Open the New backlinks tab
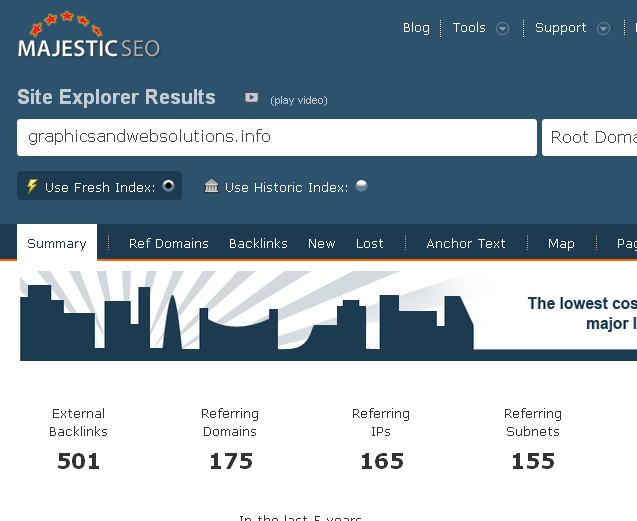The height and width of the screenshot is (521, 637). pos(322,243)
